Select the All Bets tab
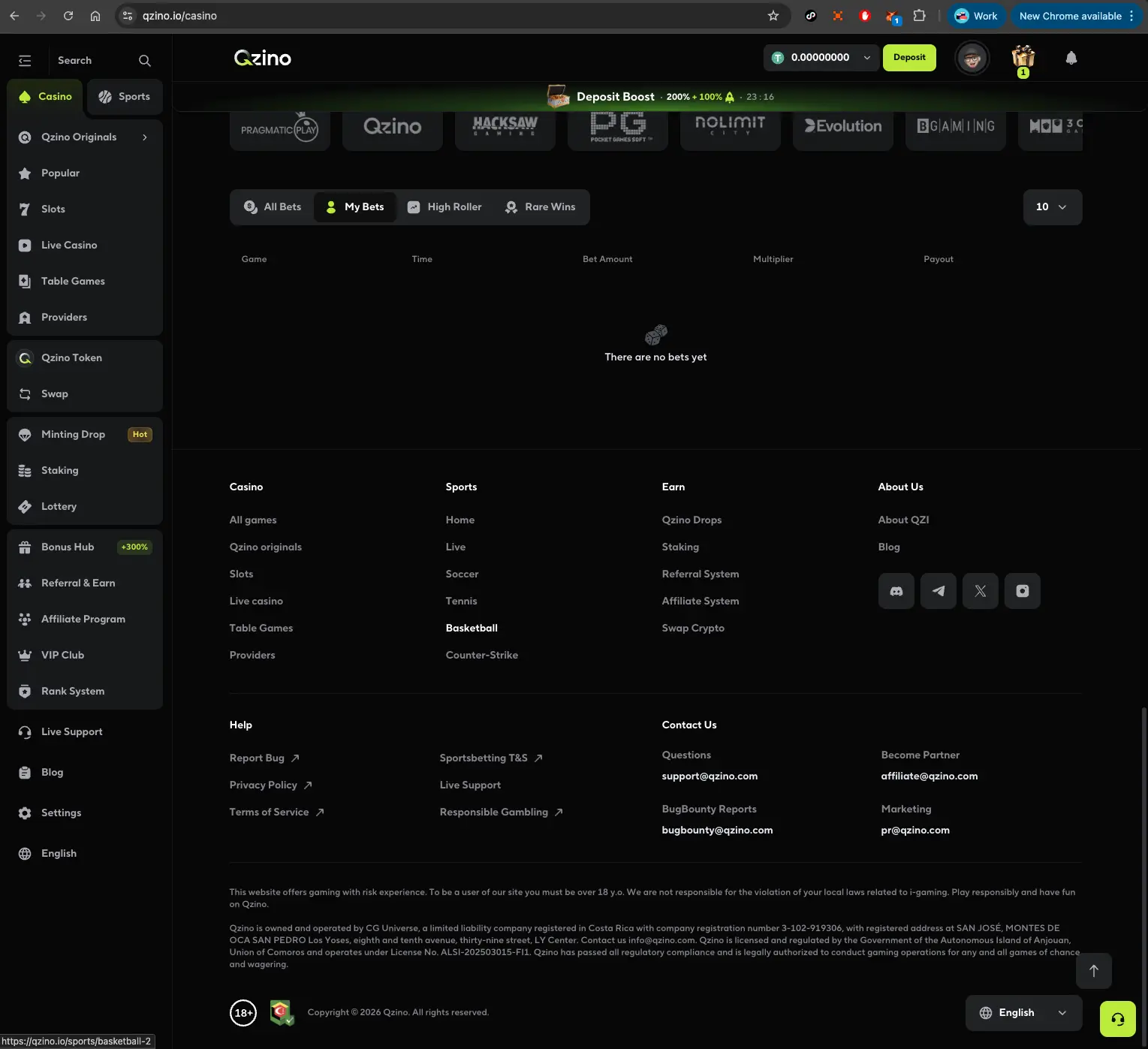The height and width of the screenshot is (1049, 1148). pyautogui.click(x=273, y=207)
